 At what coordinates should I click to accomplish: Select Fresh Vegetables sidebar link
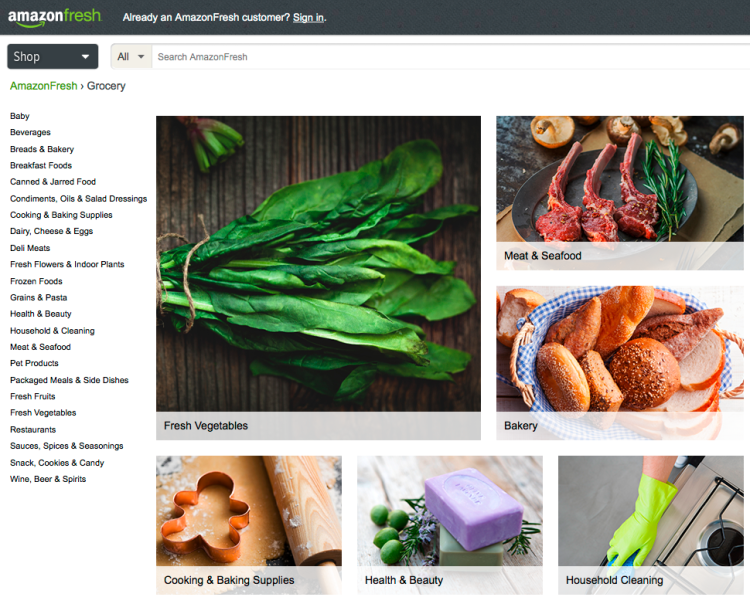tap(43, 413)
